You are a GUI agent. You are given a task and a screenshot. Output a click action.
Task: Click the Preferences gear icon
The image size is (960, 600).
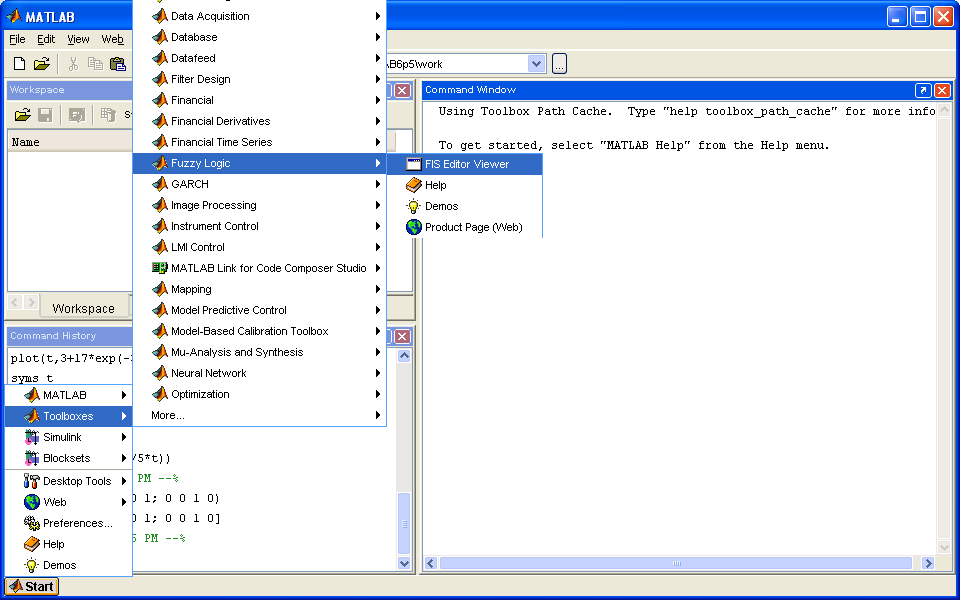[x=32, y=523]
